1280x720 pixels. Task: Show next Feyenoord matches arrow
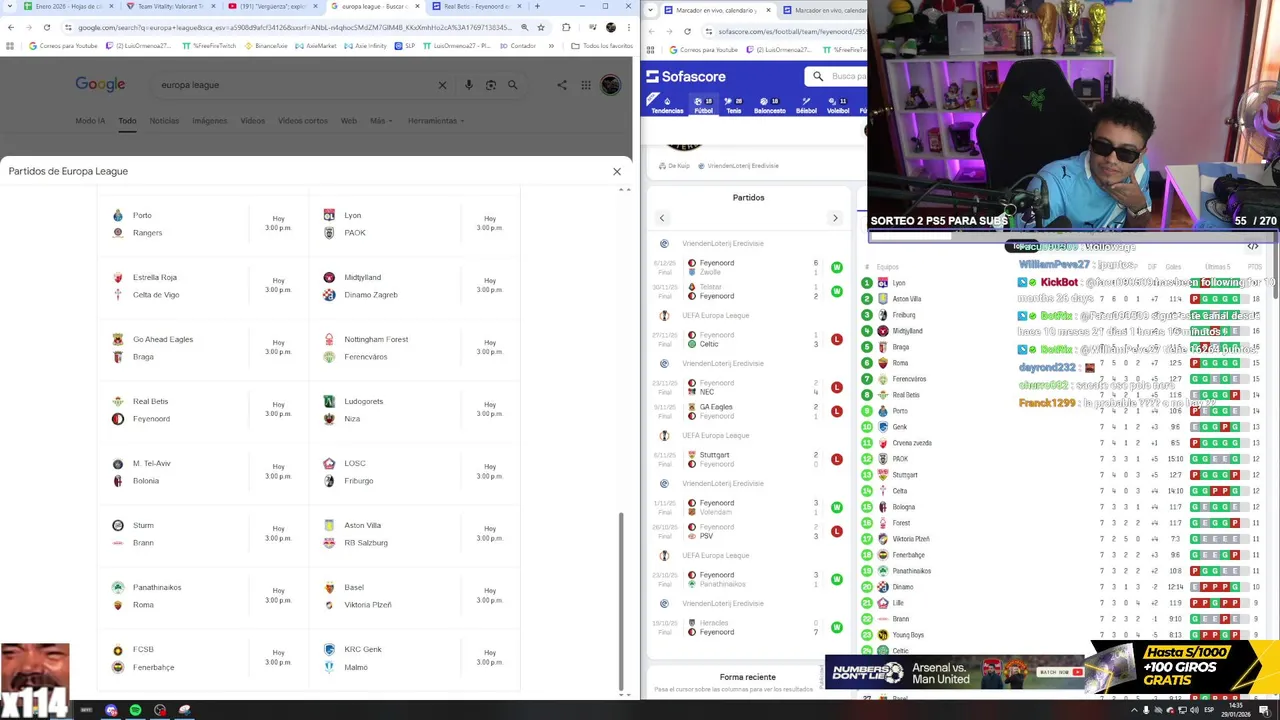(835, 218)
